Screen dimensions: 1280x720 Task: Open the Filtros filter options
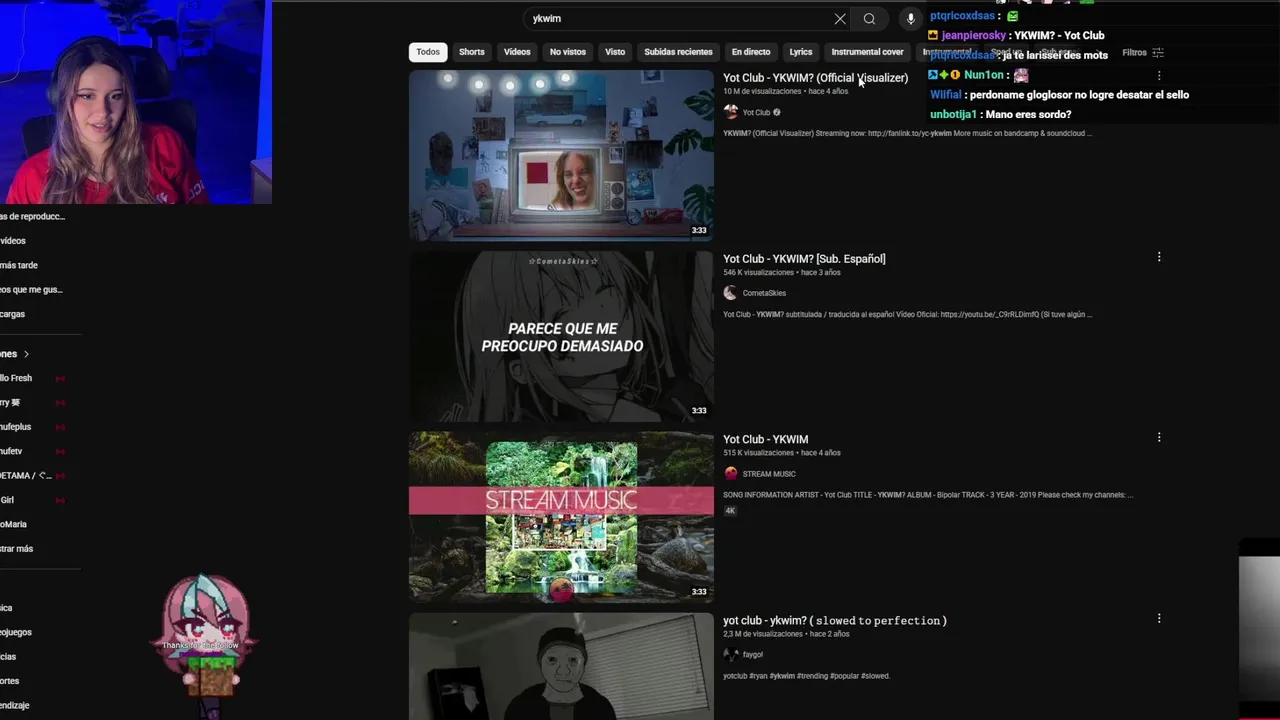[1142, 52]
